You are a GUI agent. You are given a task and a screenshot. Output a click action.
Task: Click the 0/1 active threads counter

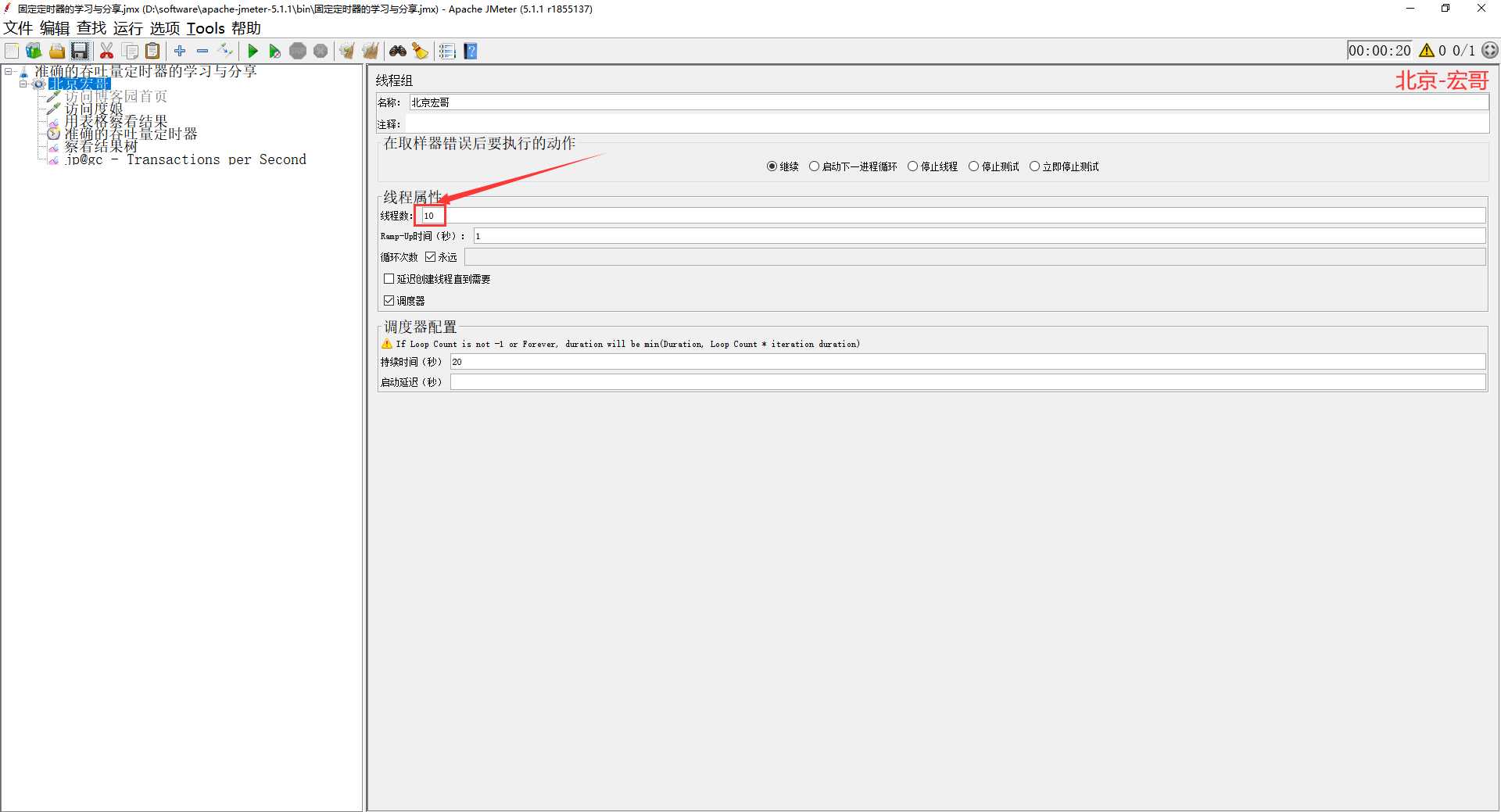coord(1463,50)
